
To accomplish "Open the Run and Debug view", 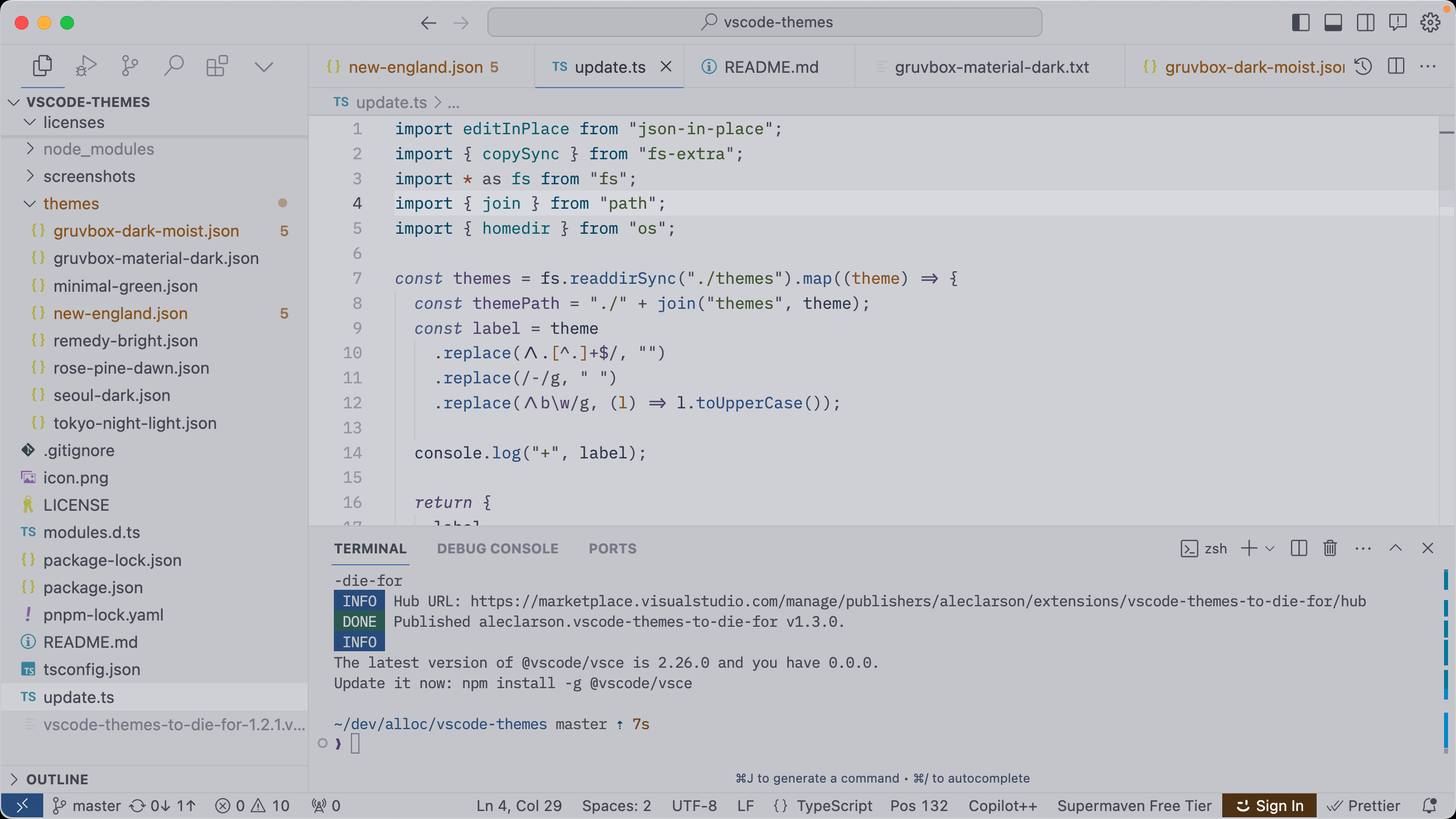I will coord(86,67).
